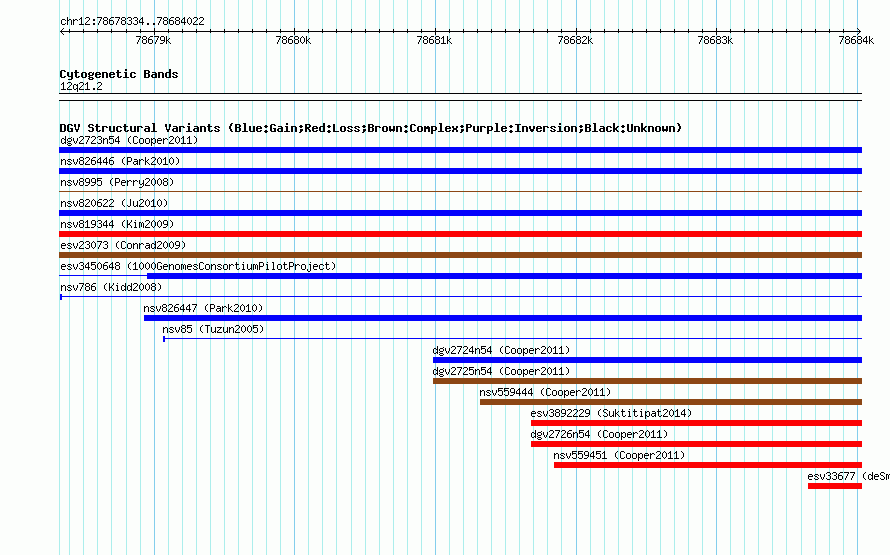Image resolution: width=890 pixels, height=555 pixels.
Task: Open nsv85 (Tuzun2005) label
Action: pos(213,329)
